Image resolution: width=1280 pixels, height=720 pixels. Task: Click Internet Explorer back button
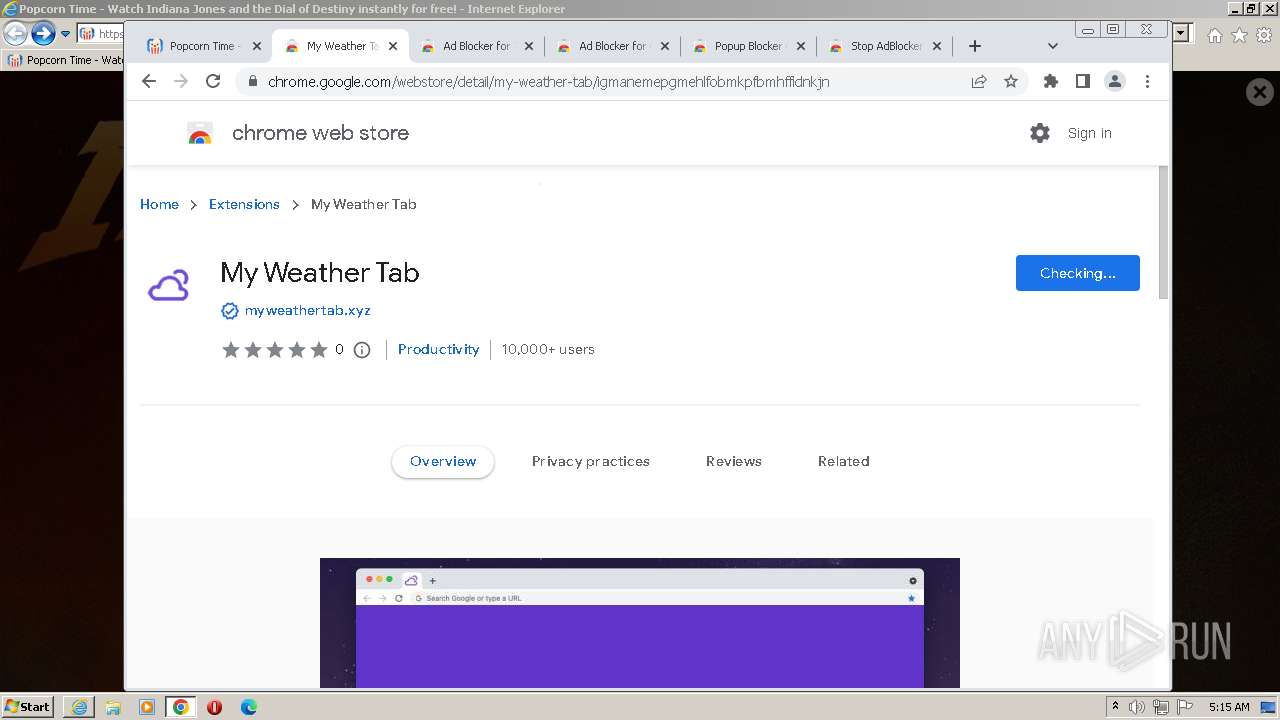15,33
